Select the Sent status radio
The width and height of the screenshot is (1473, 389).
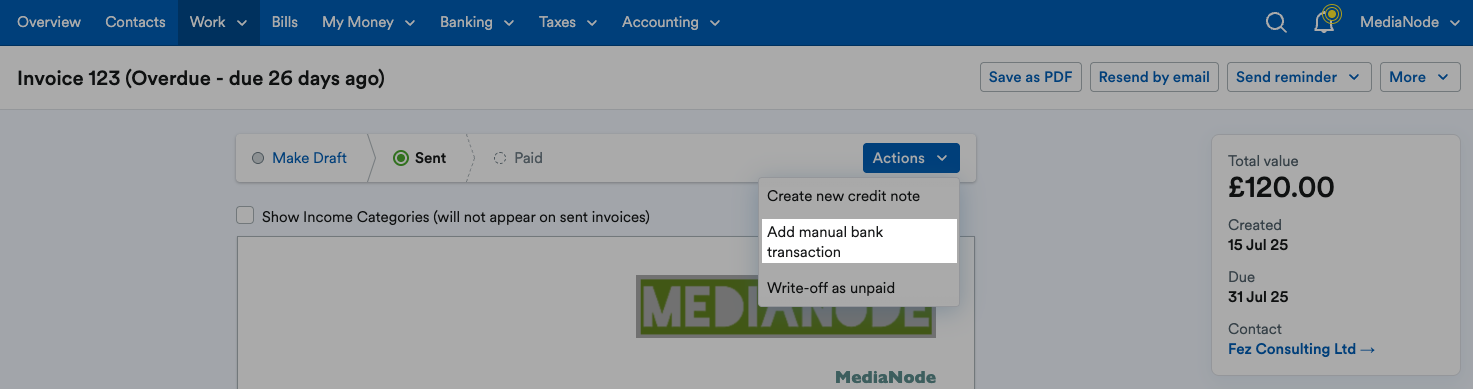point(401,158)
